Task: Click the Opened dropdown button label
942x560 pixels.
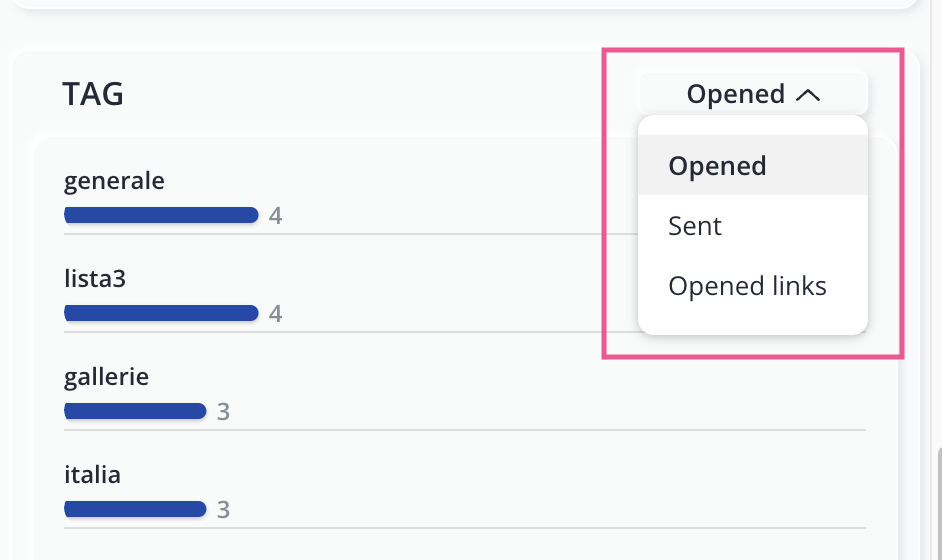Action: pyautogui.click(x=735, y=94)
